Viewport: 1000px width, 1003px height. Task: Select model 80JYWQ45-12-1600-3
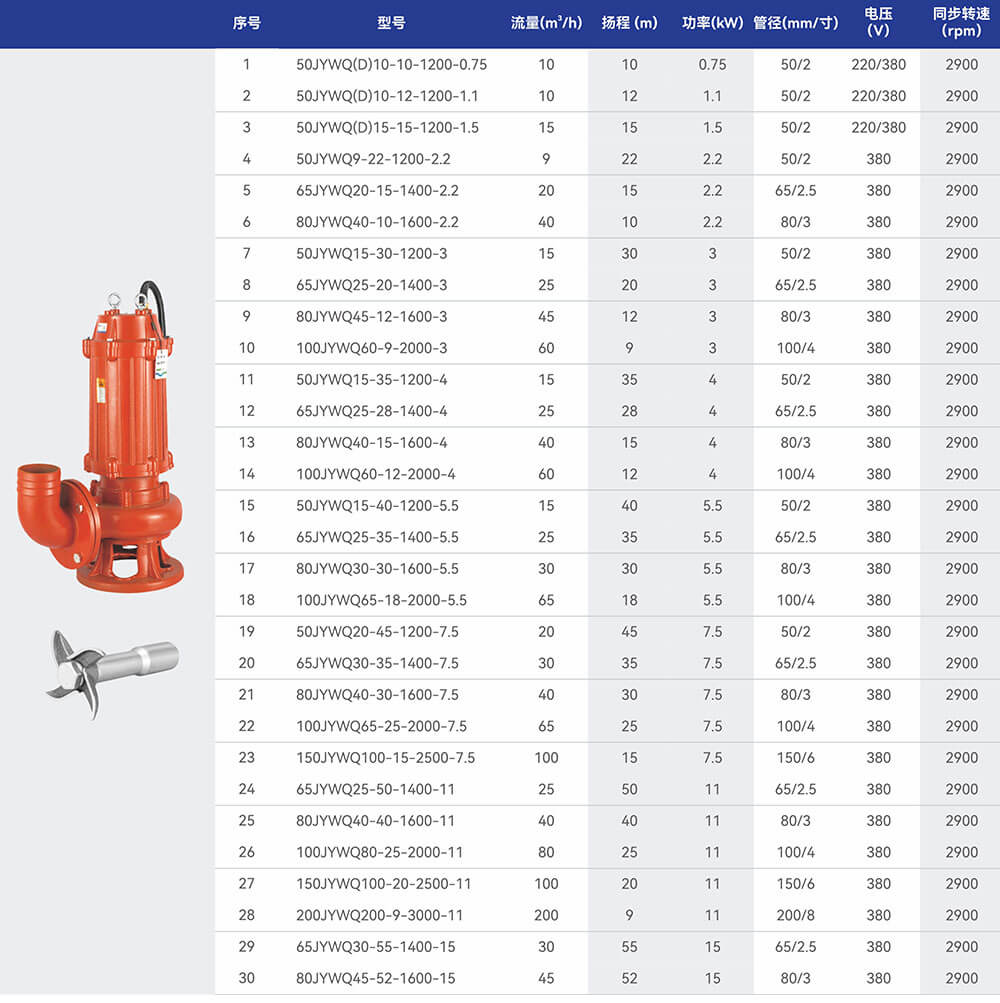click(x=371, y=317)
